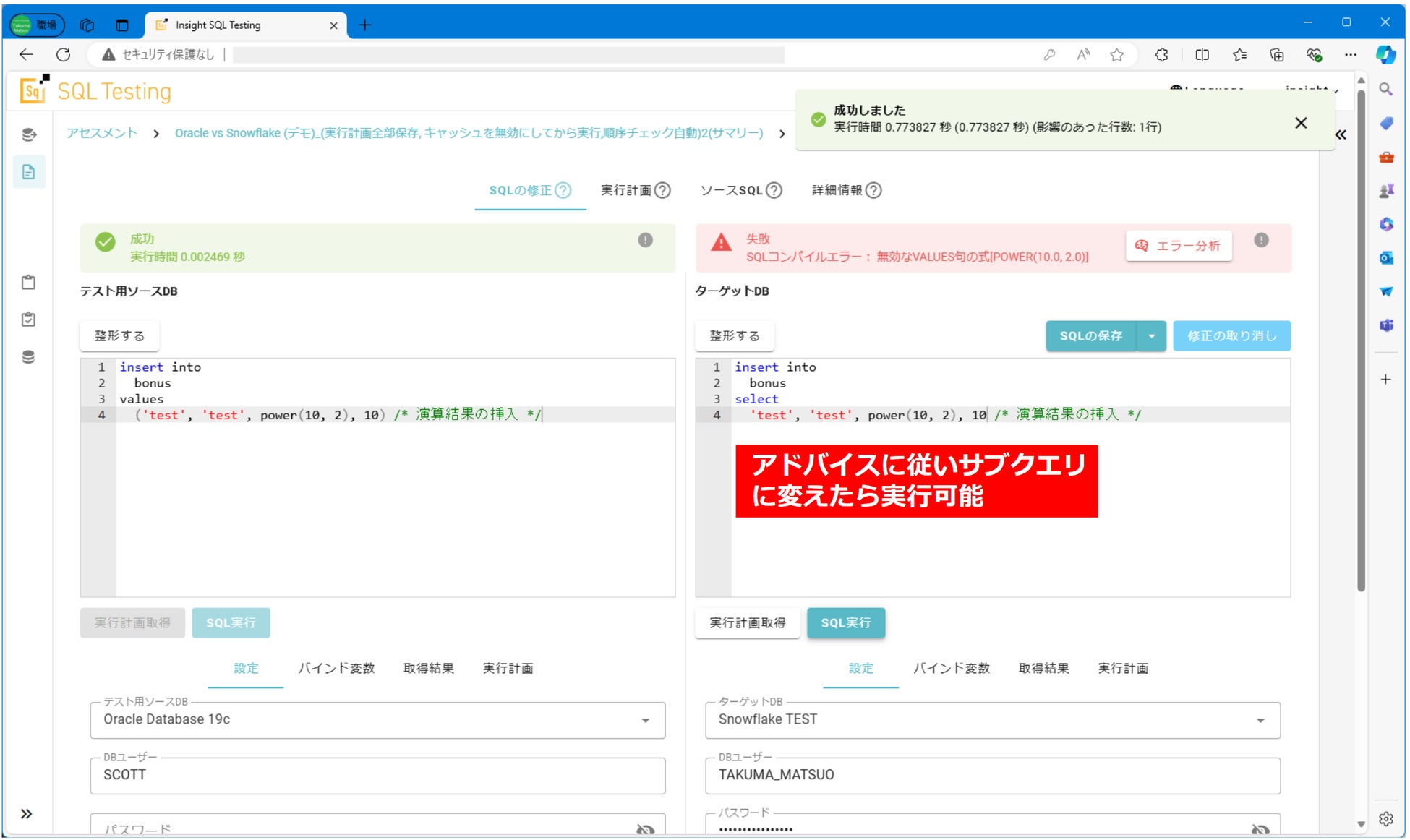Open the SQLの保存 dropdown arrow
Viewport: 1410px width, 840px height.
pyautogui.click(x=1151, y=336)
